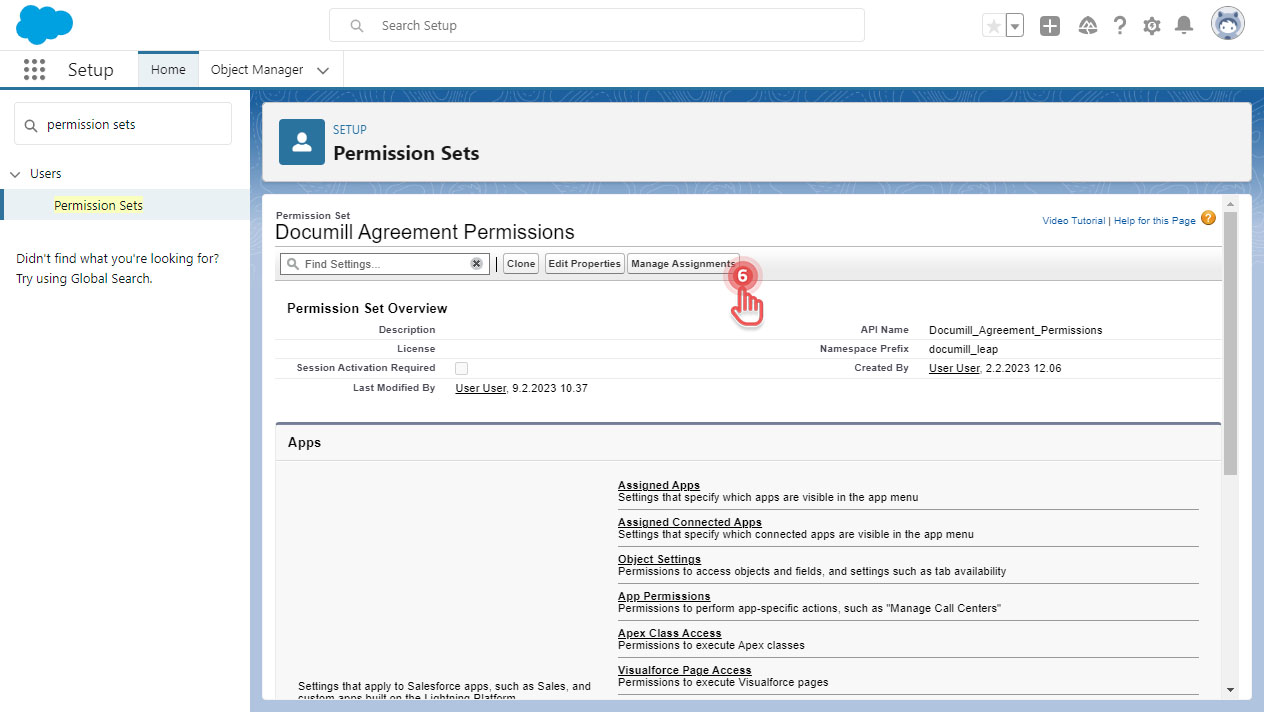Open the favorites list dropdown arrow
This screenshot has height=712, width=1264.
pyautogui.click(x=1015, y=26)
